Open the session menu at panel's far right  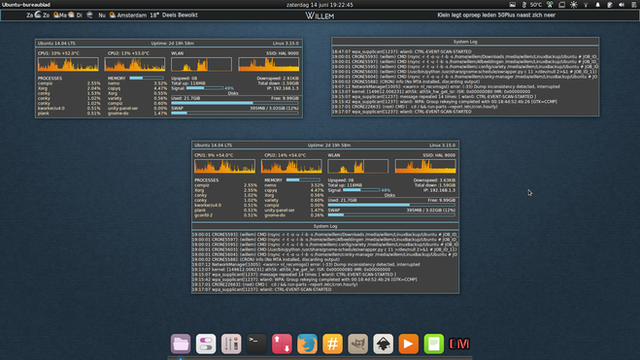(634, 5)
